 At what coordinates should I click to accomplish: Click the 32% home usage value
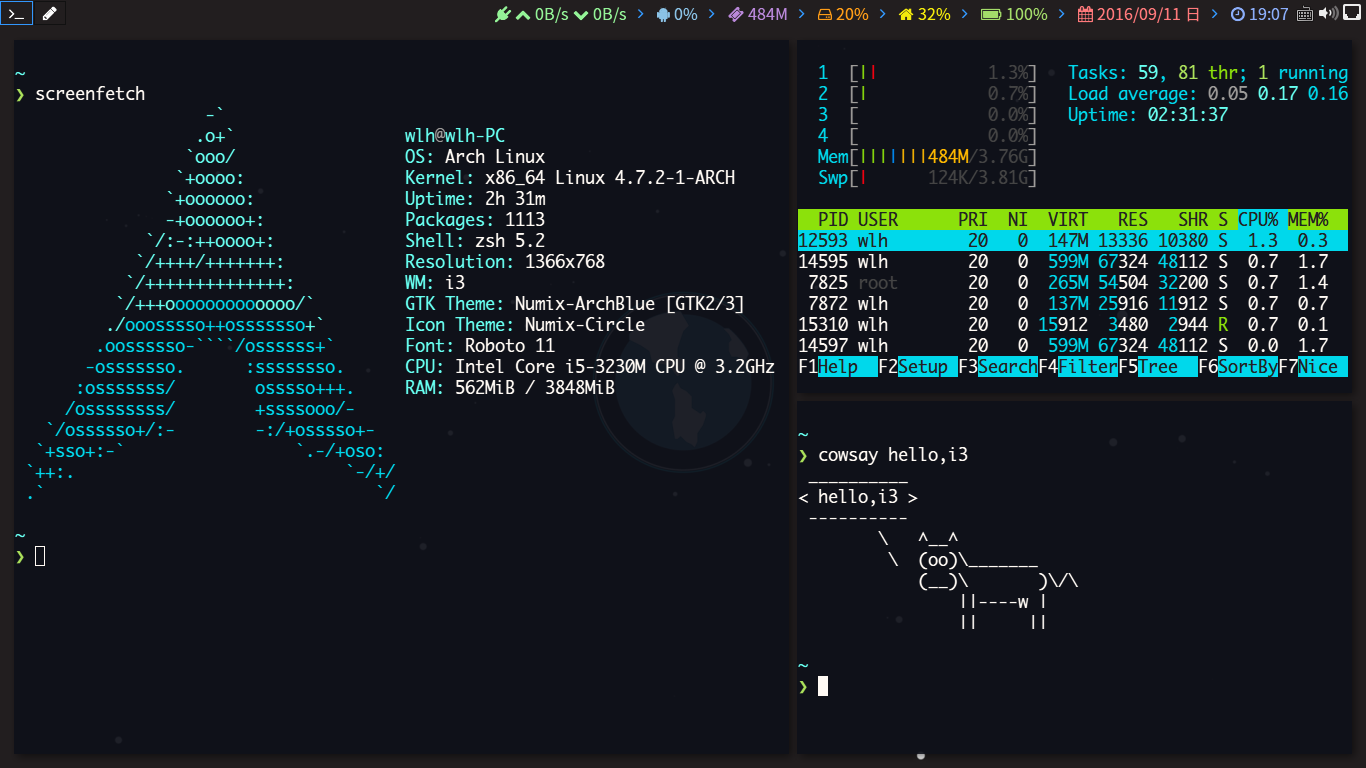click(x=934, y=14)
